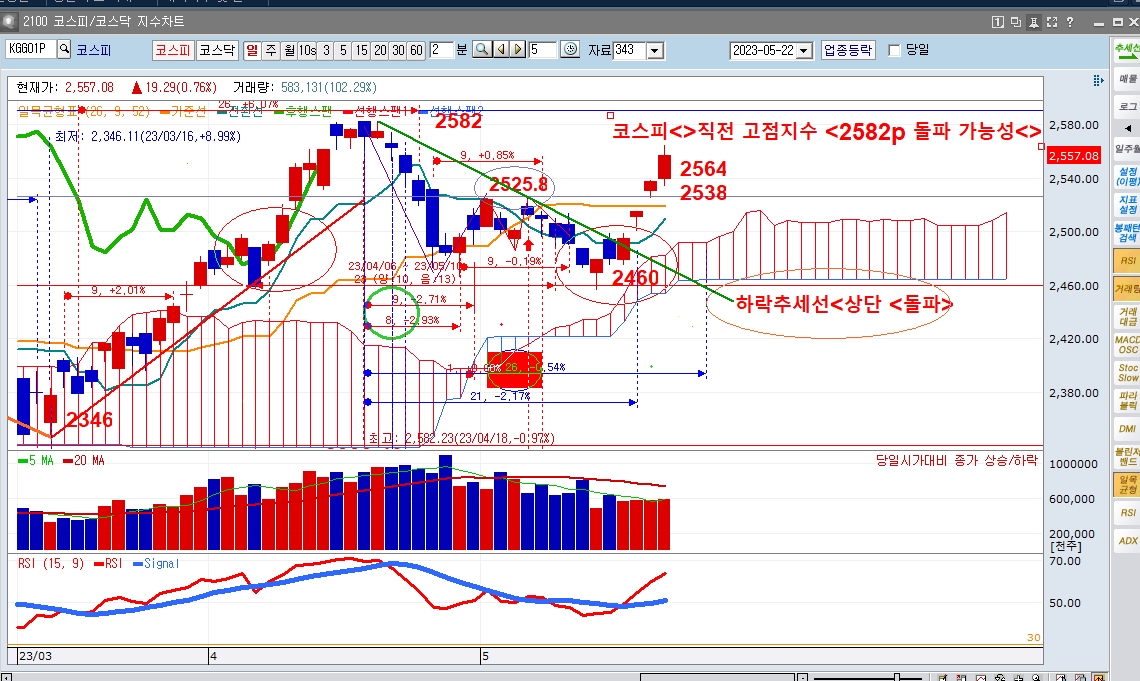The height and width of the screenshot is (681, 1140).
Task: Click the 일목균형표 legend label
Action: coord(47,111)
